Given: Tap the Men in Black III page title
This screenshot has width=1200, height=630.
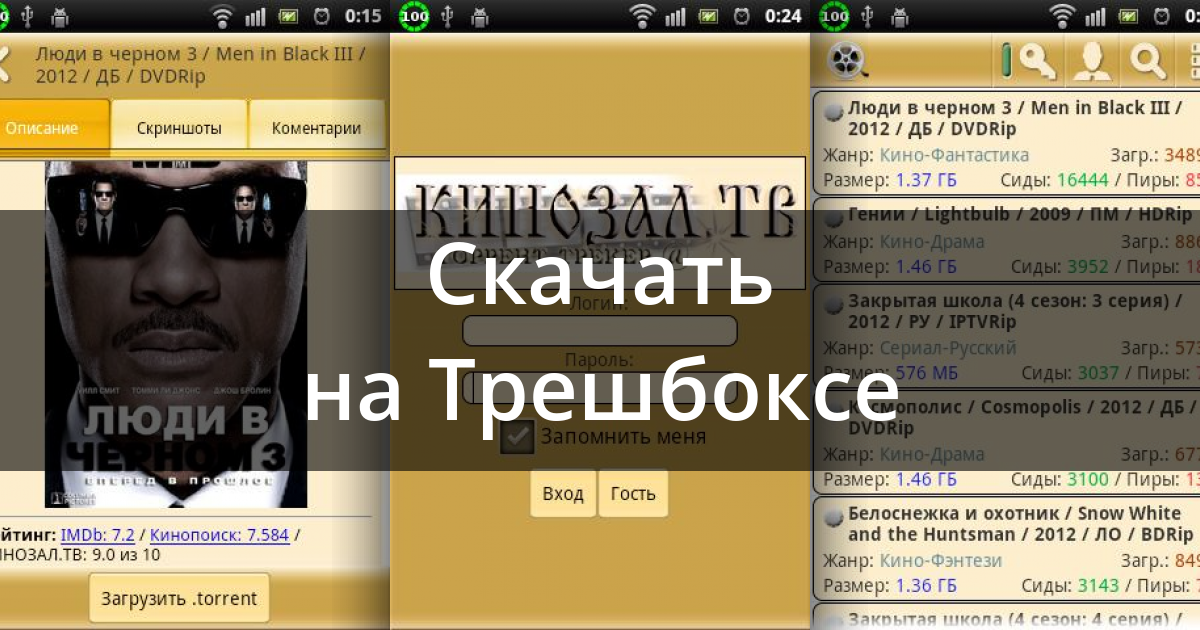Looking at the screenshot, I should tap(200, 65).
